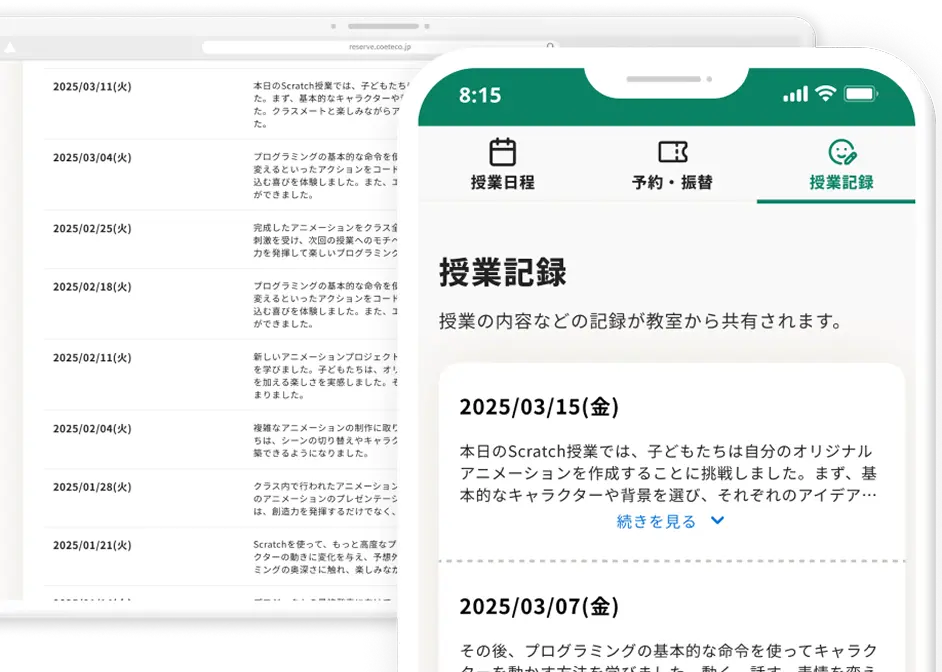
Task: Click the 8:15 clock in status bar
Action: pyautogui.click(x=479, y=95)
